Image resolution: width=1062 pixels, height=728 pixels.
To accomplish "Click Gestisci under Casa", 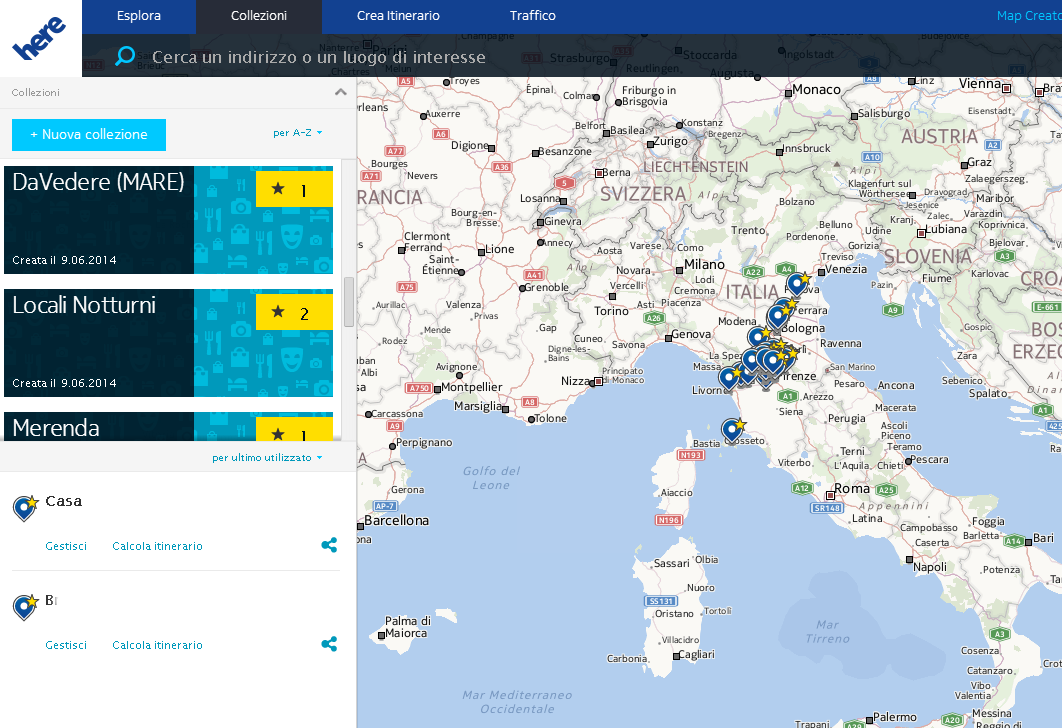I will point(66,546).
